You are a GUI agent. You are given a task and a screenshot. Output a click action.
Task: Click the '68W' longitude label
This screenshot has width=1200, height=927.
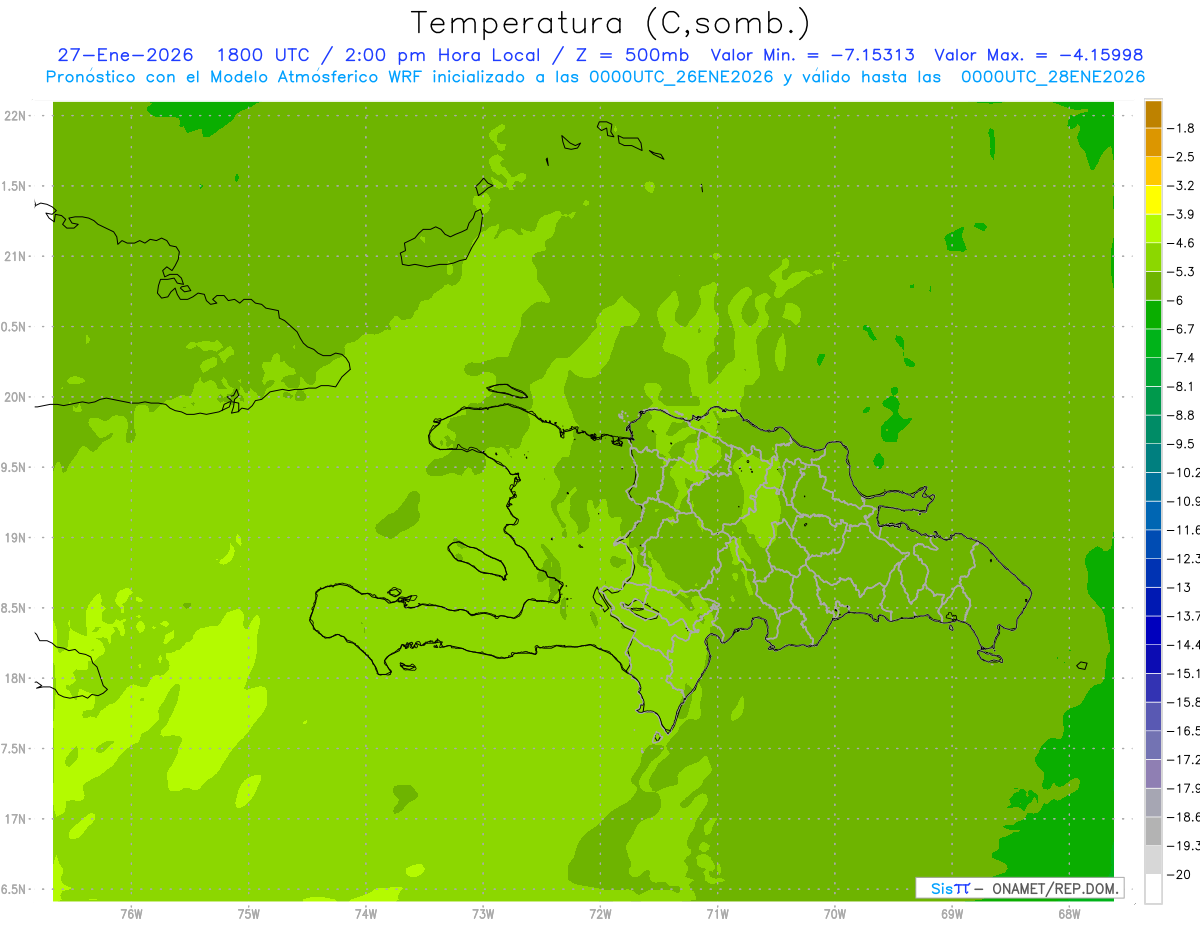point(1069,913)
